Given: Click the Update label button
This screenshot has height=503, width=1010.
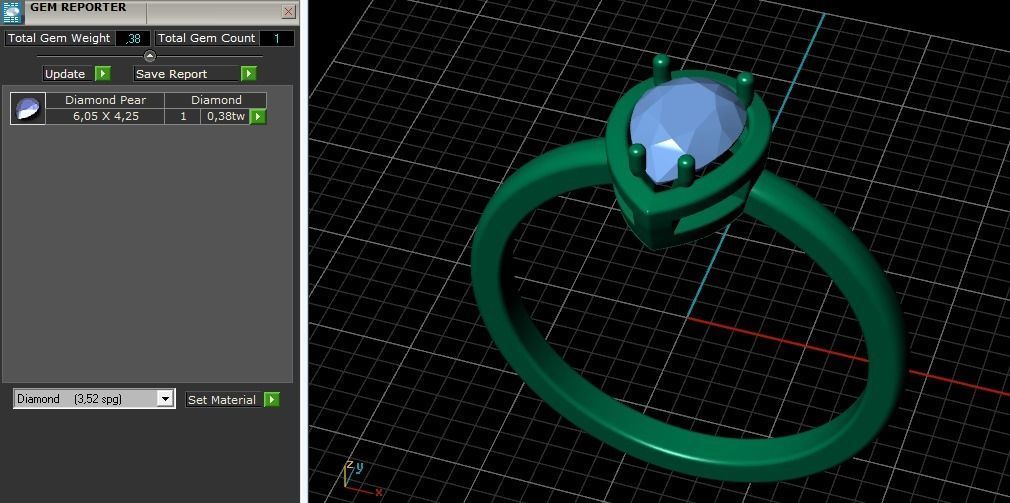Looking at the screenshot, I should pyautogui.click(x=69, y=74).
